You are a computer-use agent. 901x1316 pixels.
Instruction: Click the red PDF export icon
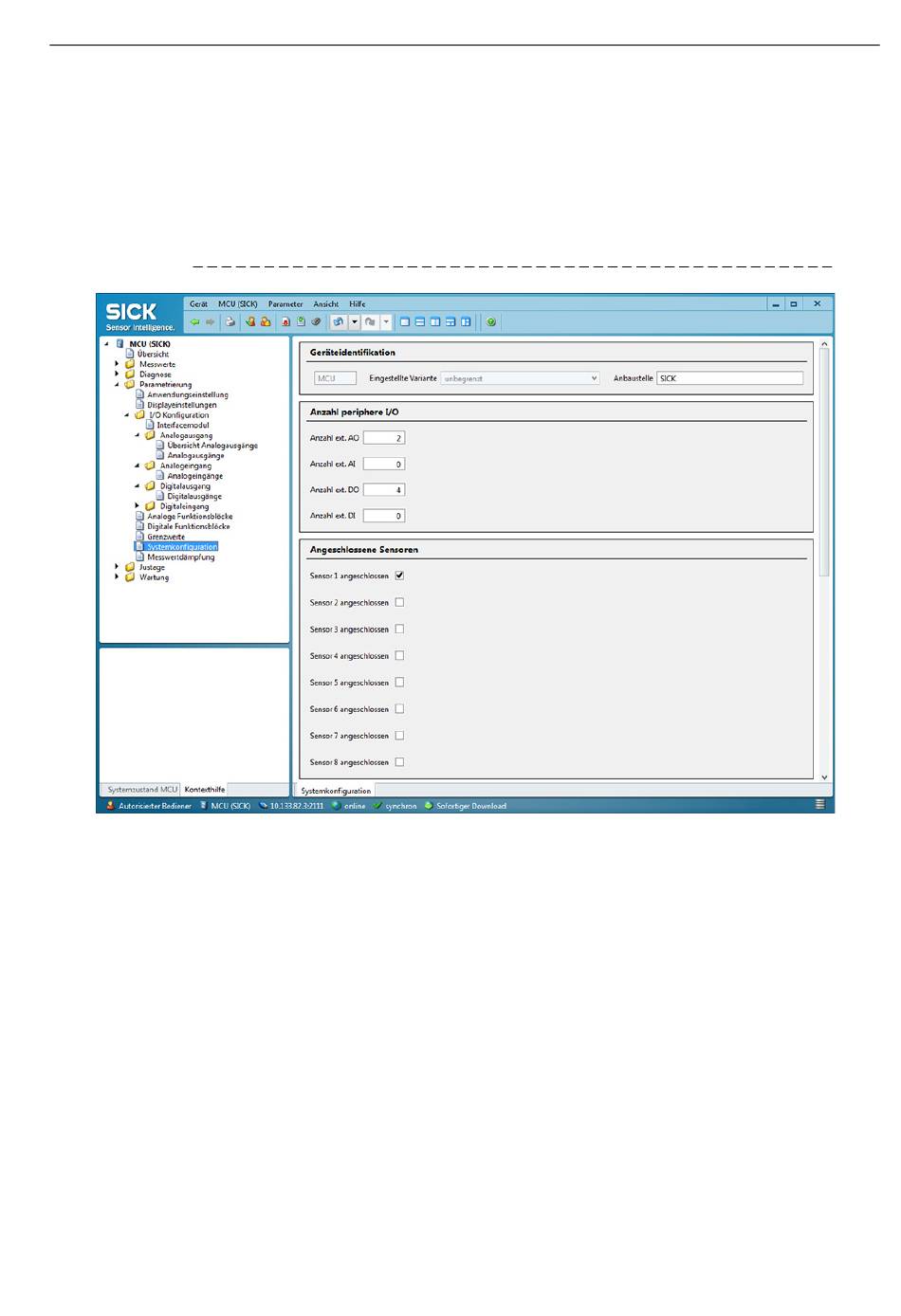(285, 322)
